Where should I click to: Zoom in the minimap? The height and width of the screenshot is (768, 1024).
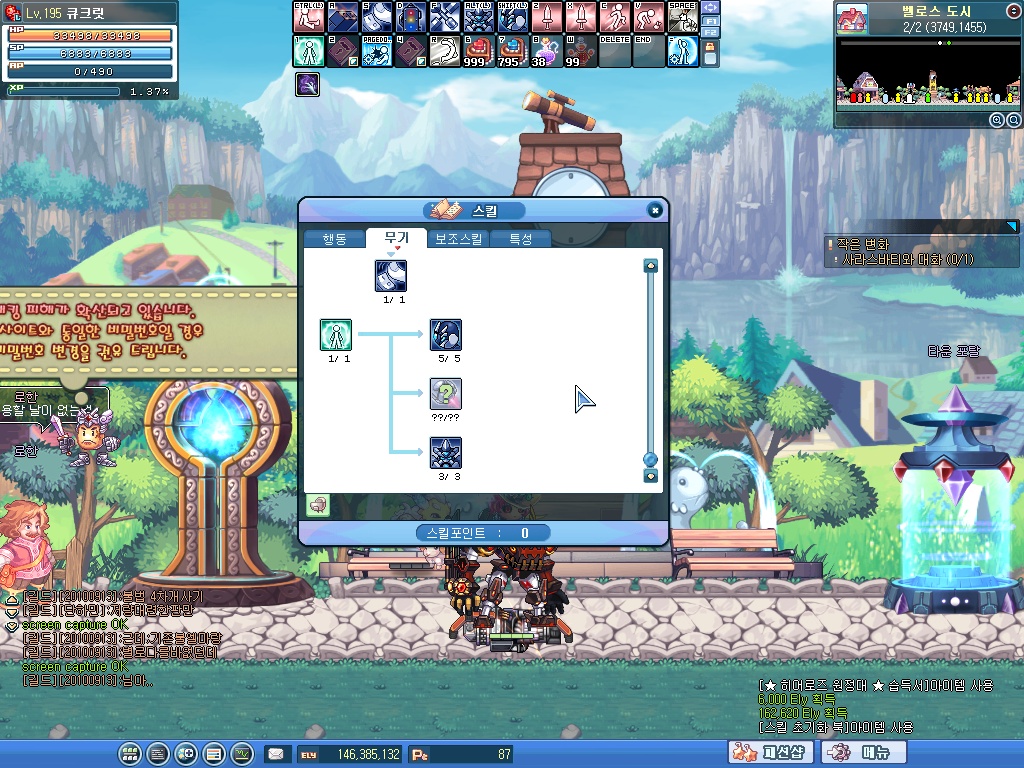click(997, 120)
